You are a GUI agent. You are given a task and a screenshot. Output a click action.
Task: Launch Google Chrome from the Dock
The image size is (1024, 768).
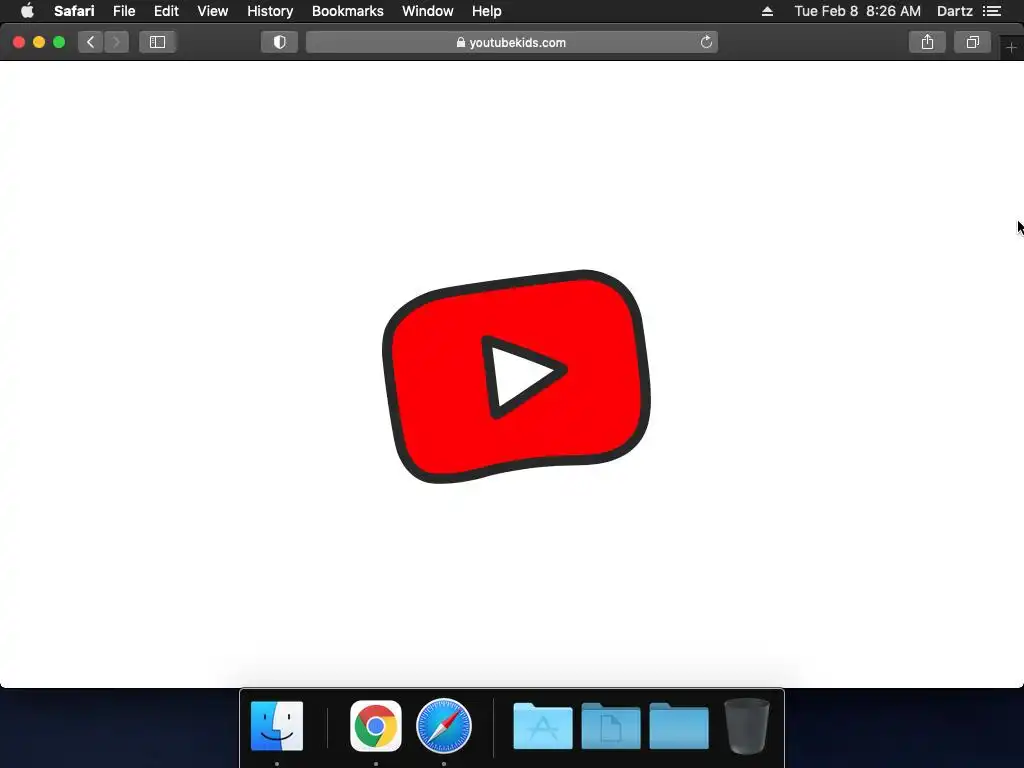tap(376, 726)
